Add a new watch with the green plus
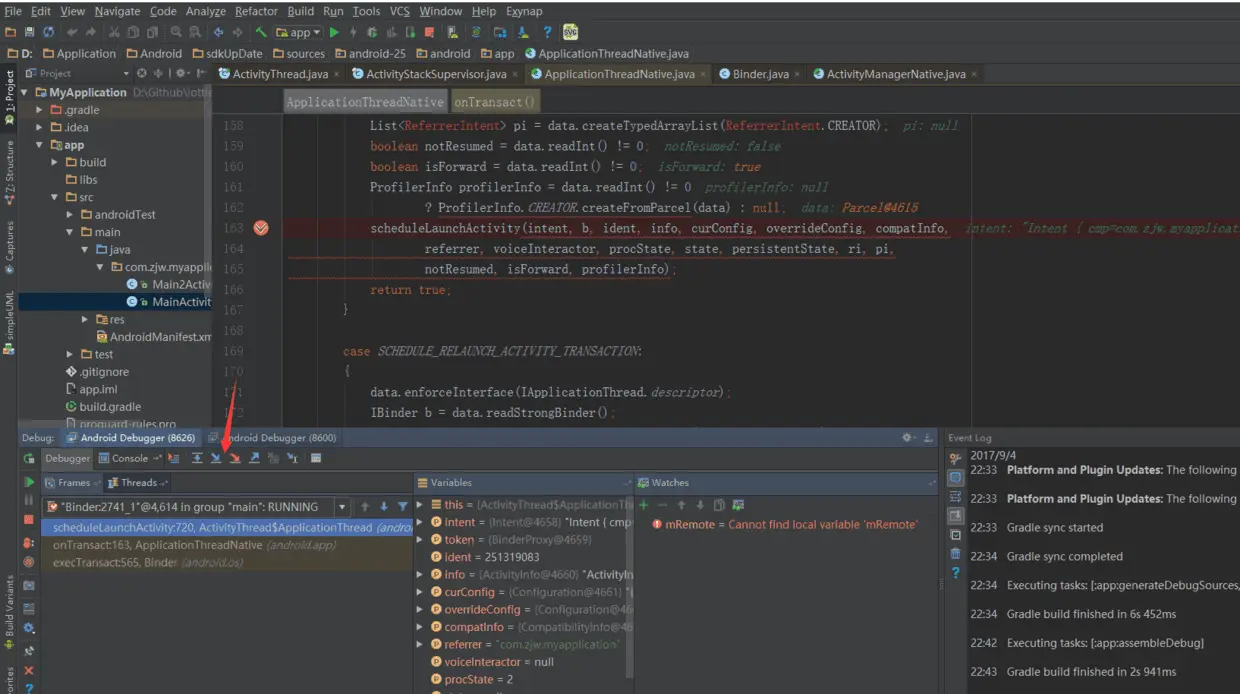1240x694 pixels. tap(644, 506)
